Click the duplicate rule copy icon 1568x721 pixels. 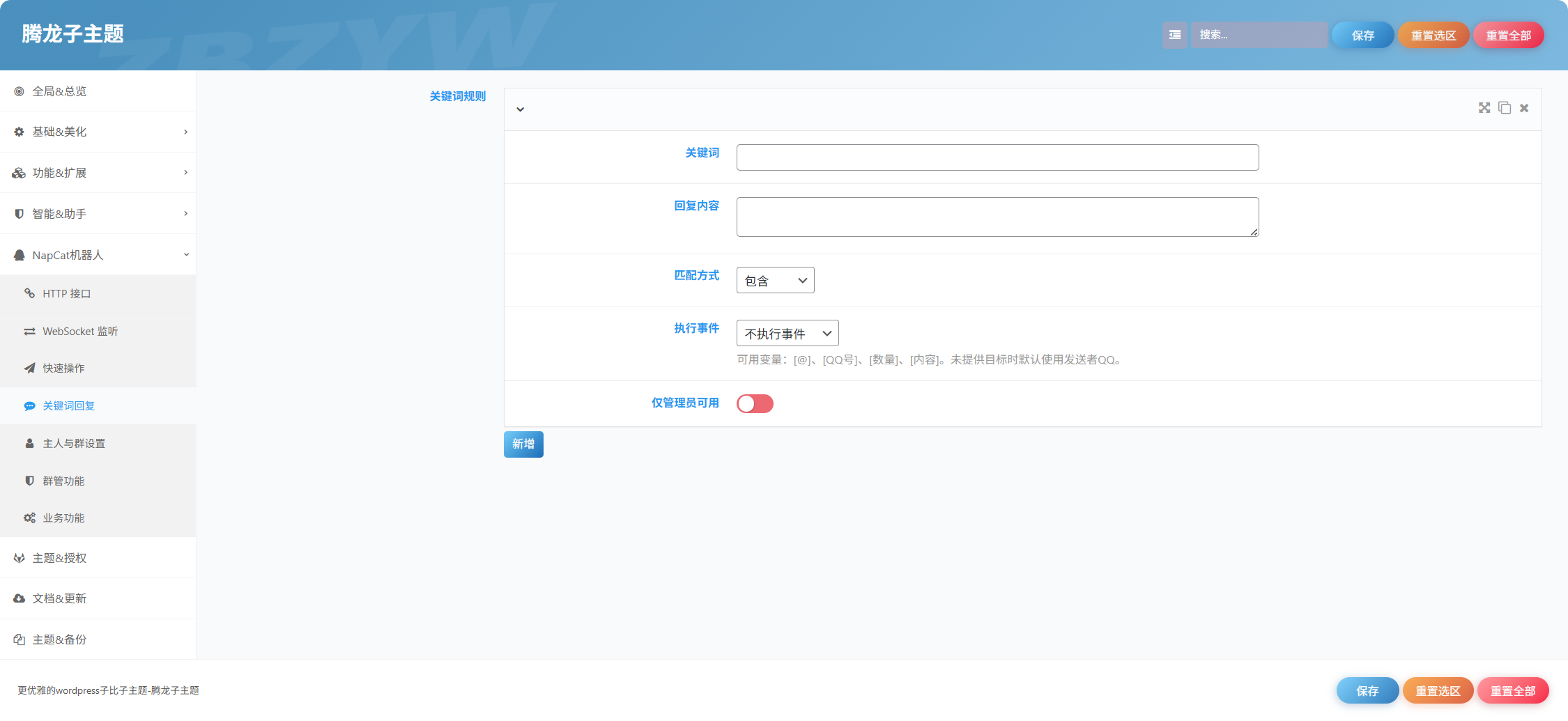click(1505, 108)
